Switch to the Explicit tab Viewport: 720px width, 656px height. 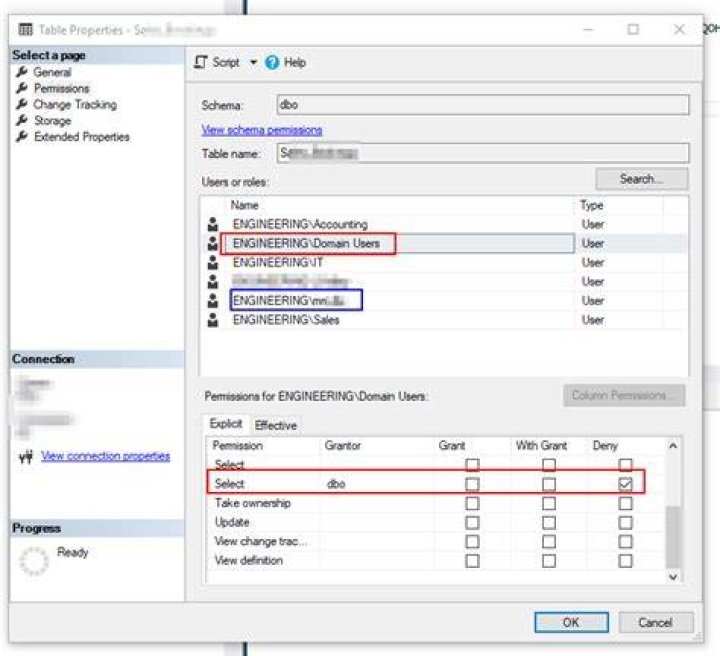pos(225,423)
